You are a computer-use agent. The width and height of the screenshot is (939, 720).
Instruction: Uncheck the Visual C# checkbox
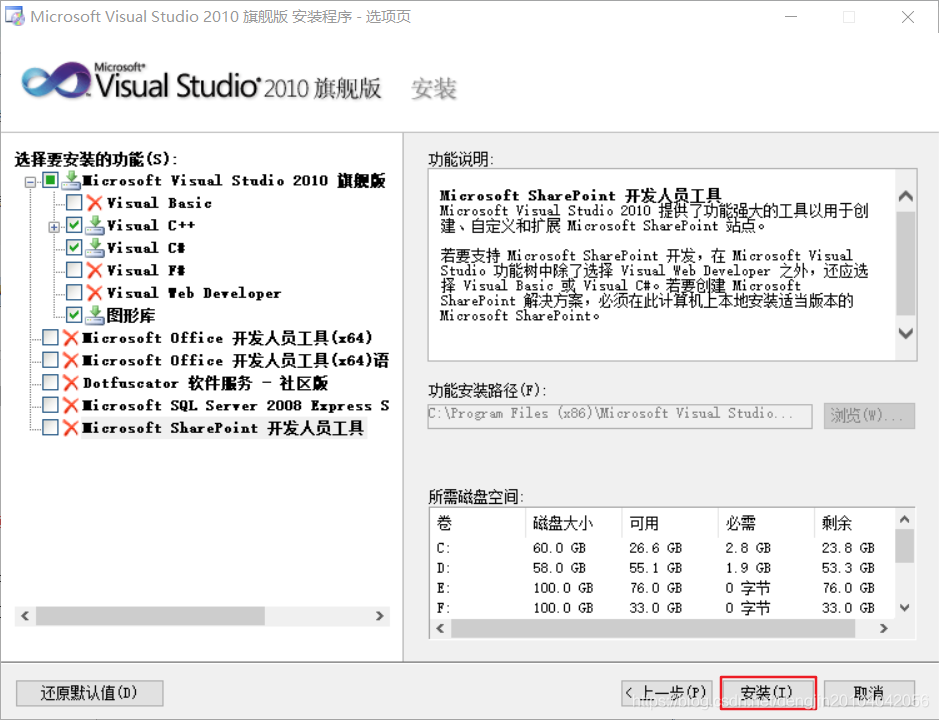point(74,247)
